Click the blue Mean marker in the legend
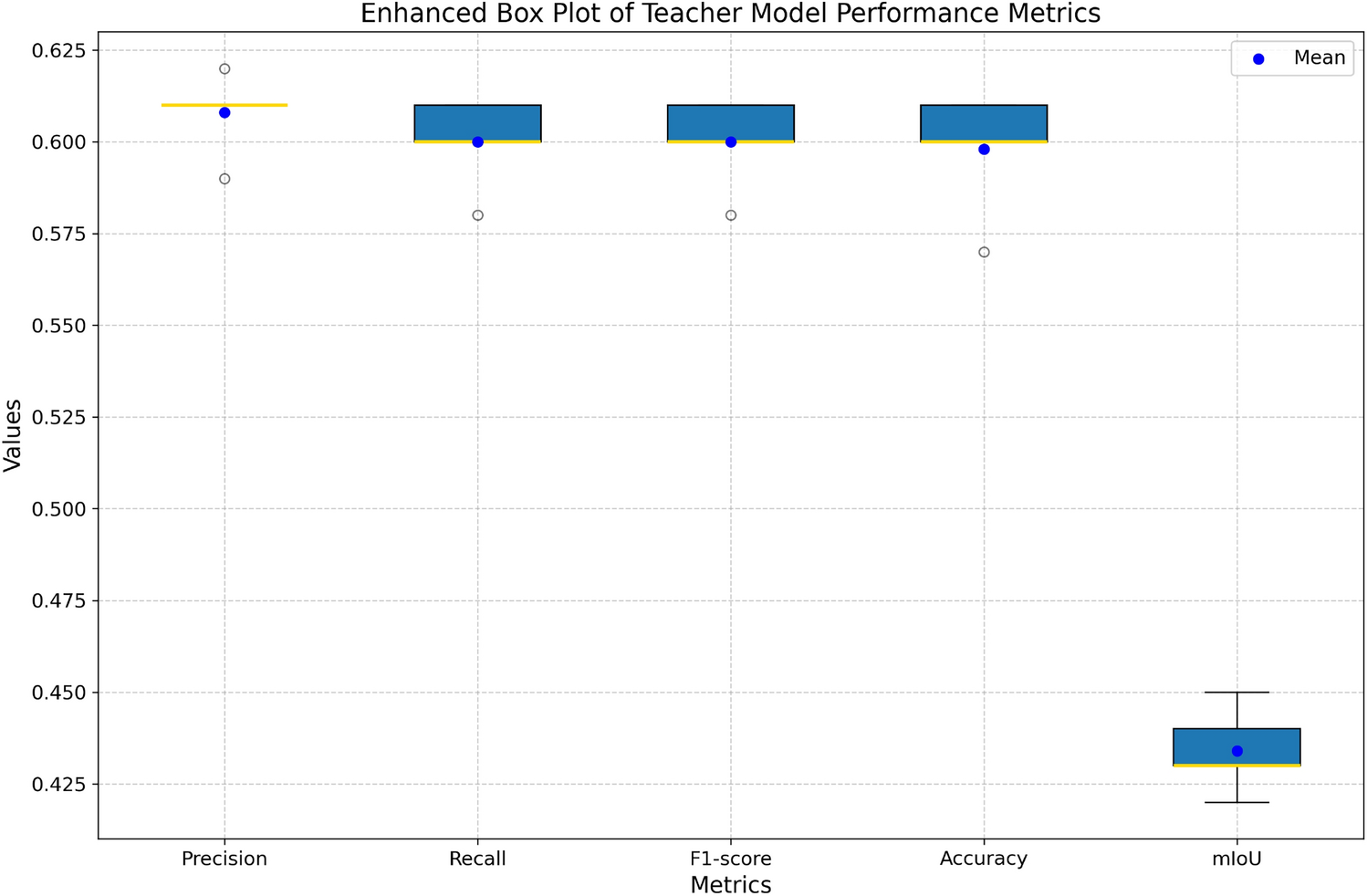Viewport: 1367px width, 896px height. [x=1258, y=58]
